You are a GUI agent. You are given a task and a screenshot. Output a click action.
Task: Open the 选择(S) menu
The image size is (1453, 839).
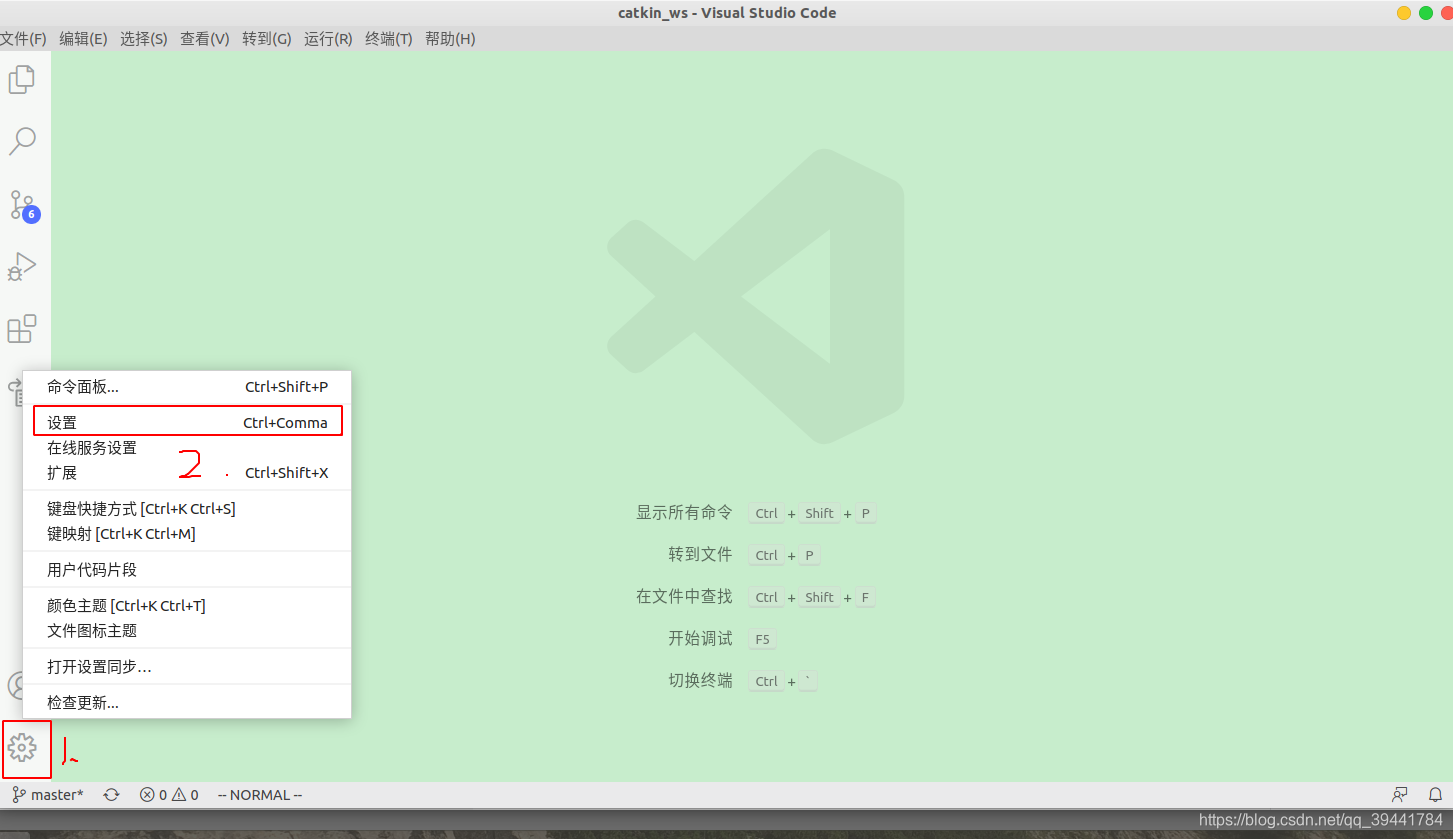pos(144,39)
